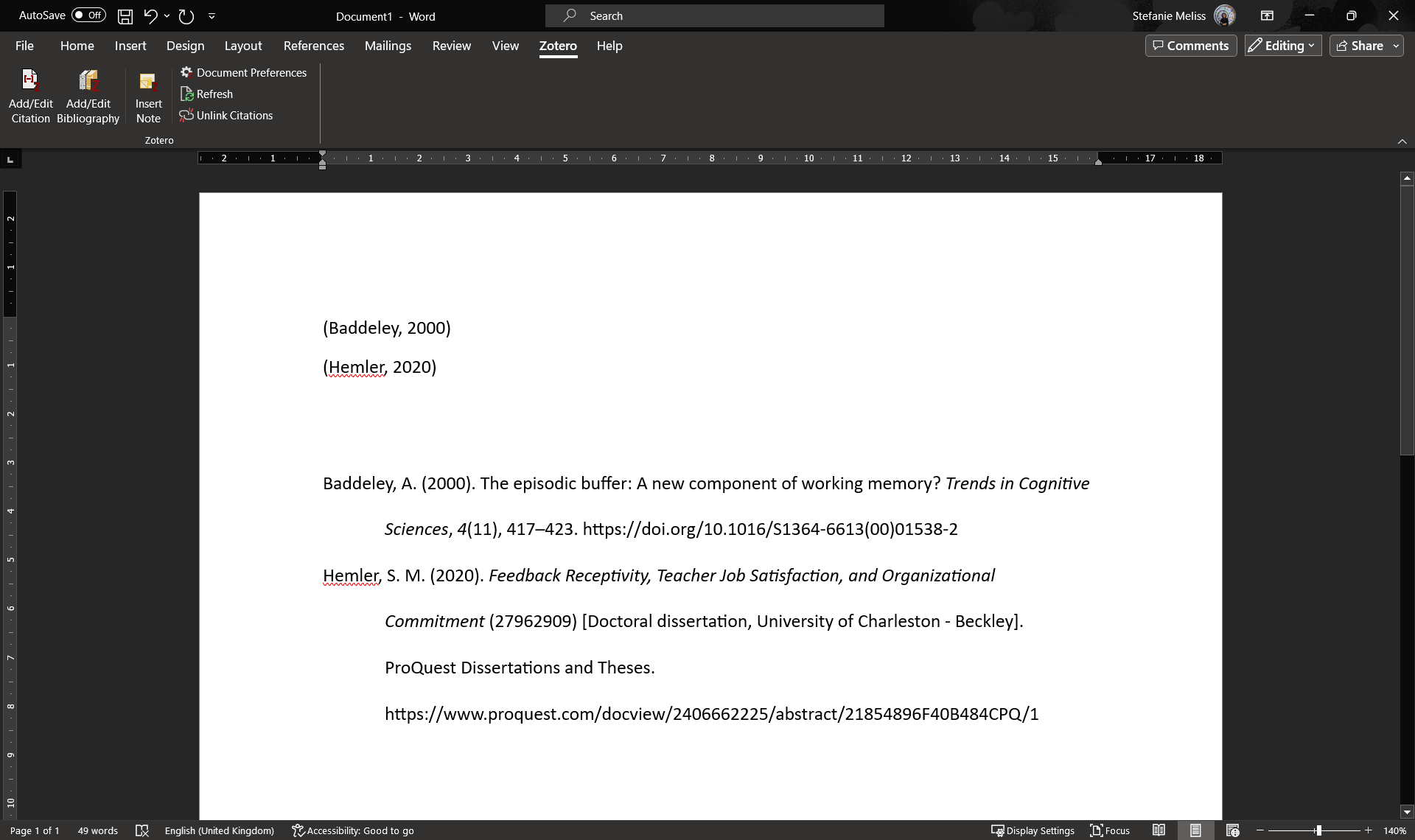Click the zoom slider handle
1415x840 pixels.
[1318, 830]
